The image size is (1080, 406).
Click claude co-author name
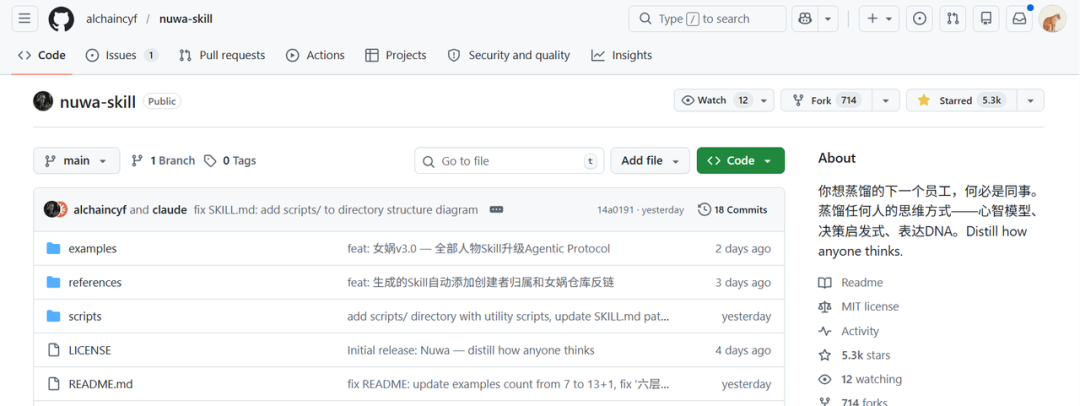169,210
